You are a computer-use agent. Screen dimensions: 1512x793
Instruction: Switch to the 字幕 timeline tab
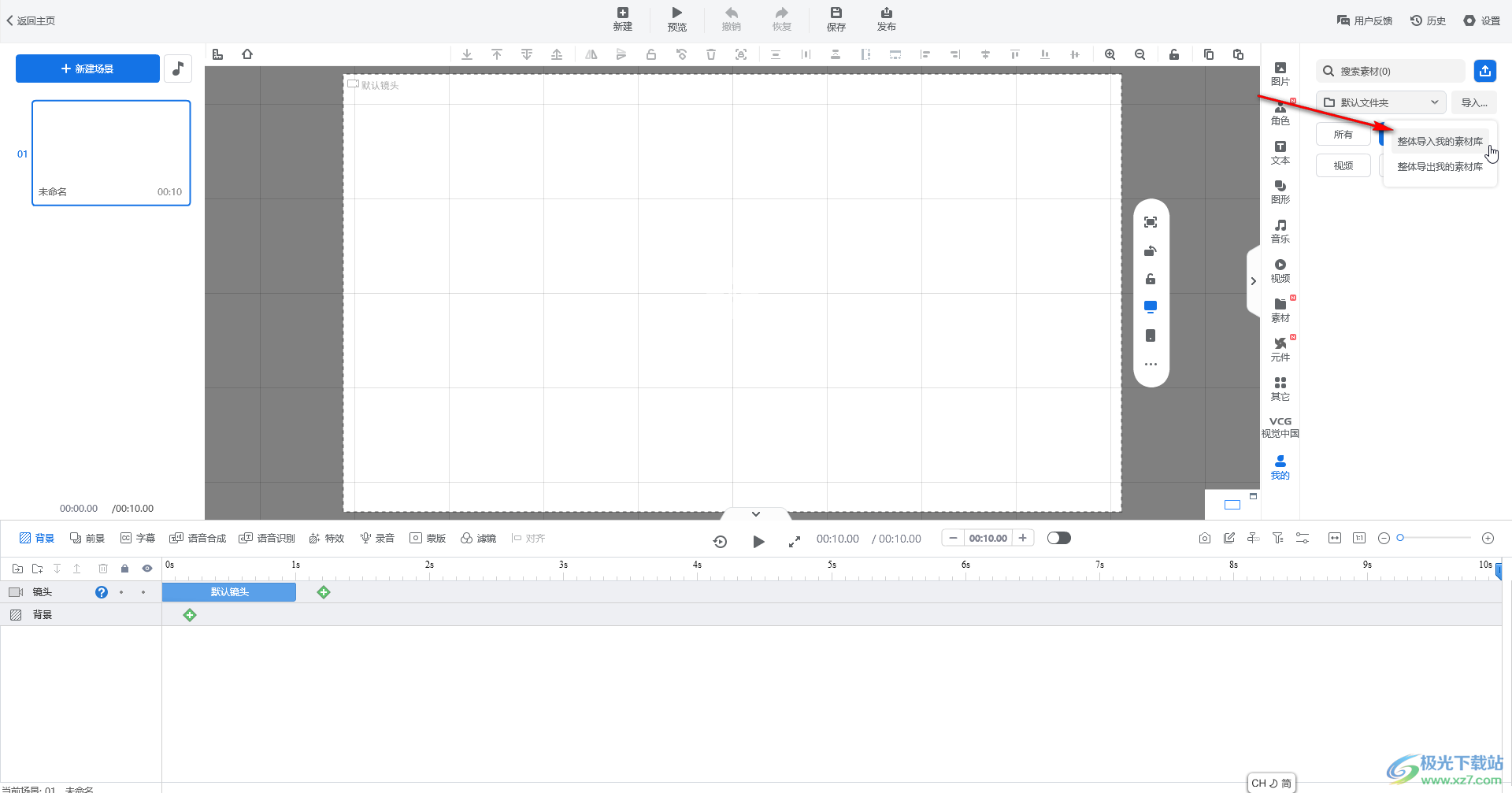[x=138, y=538]
